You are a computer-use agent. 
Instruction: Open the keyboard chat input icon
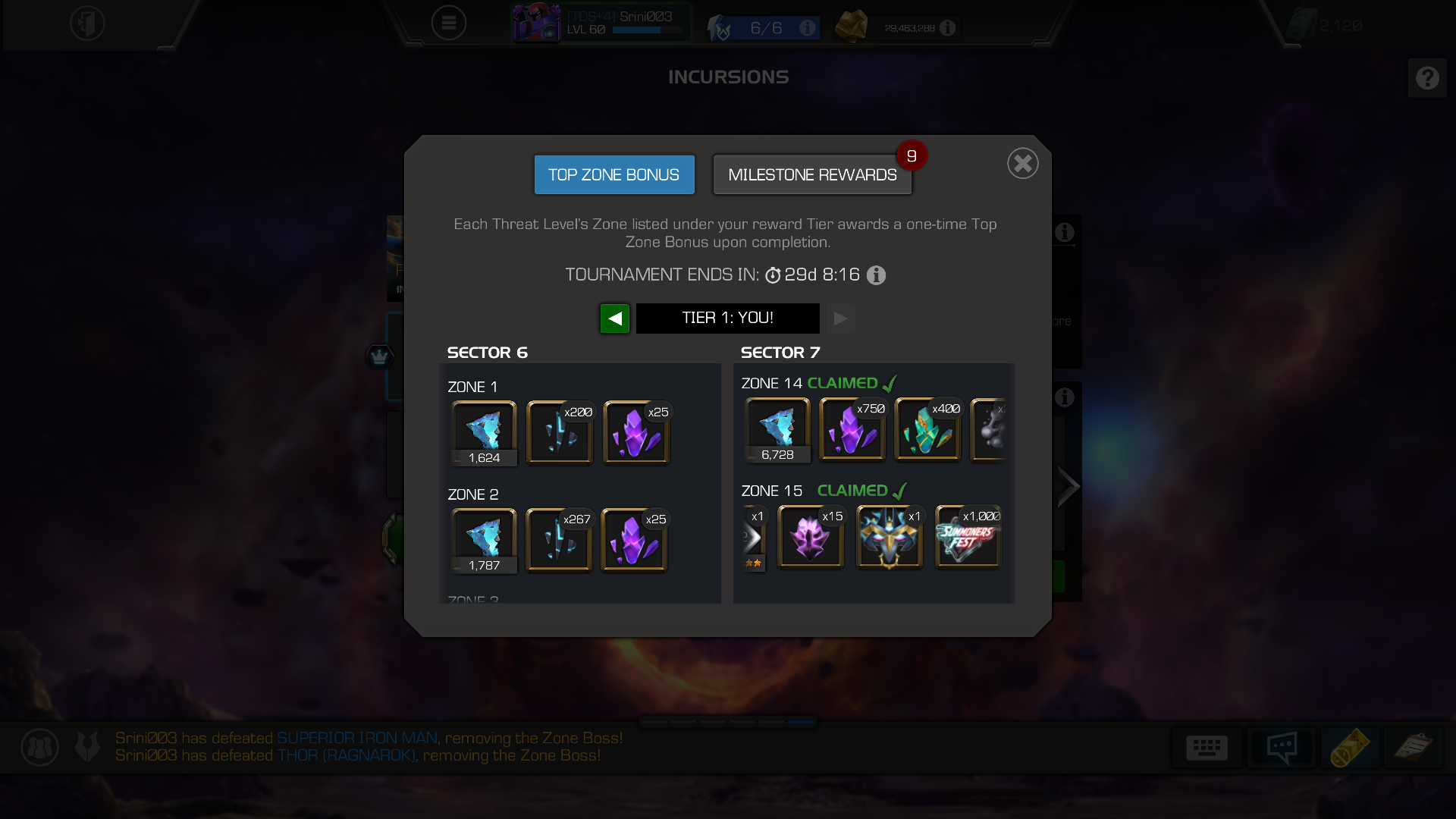coord(1207,748)
